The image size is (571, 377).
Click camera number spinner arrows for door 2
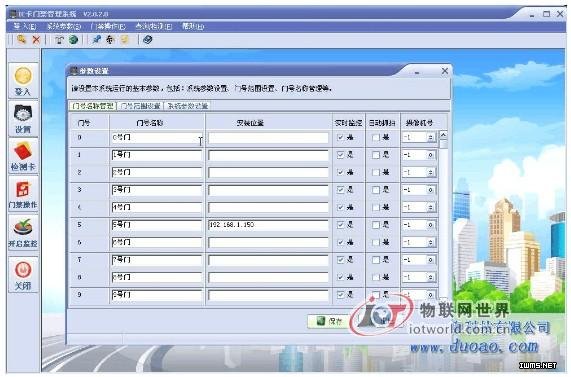pyautogui.click(x=430, y=172)
